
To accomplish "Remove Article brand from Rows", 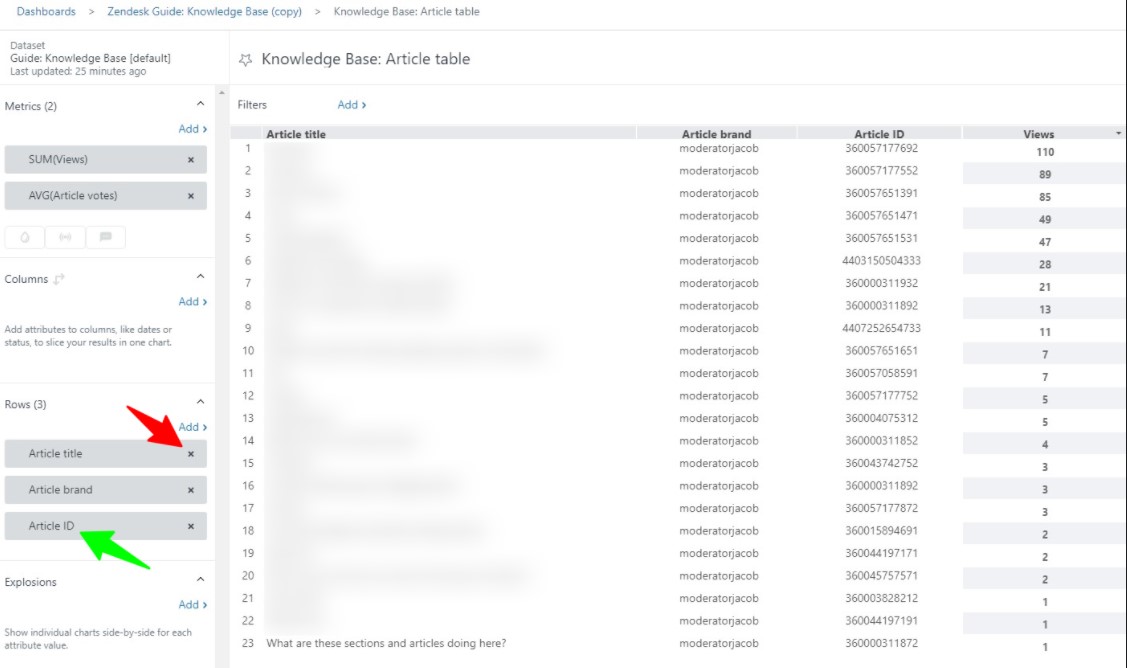I will pos(191,490).
